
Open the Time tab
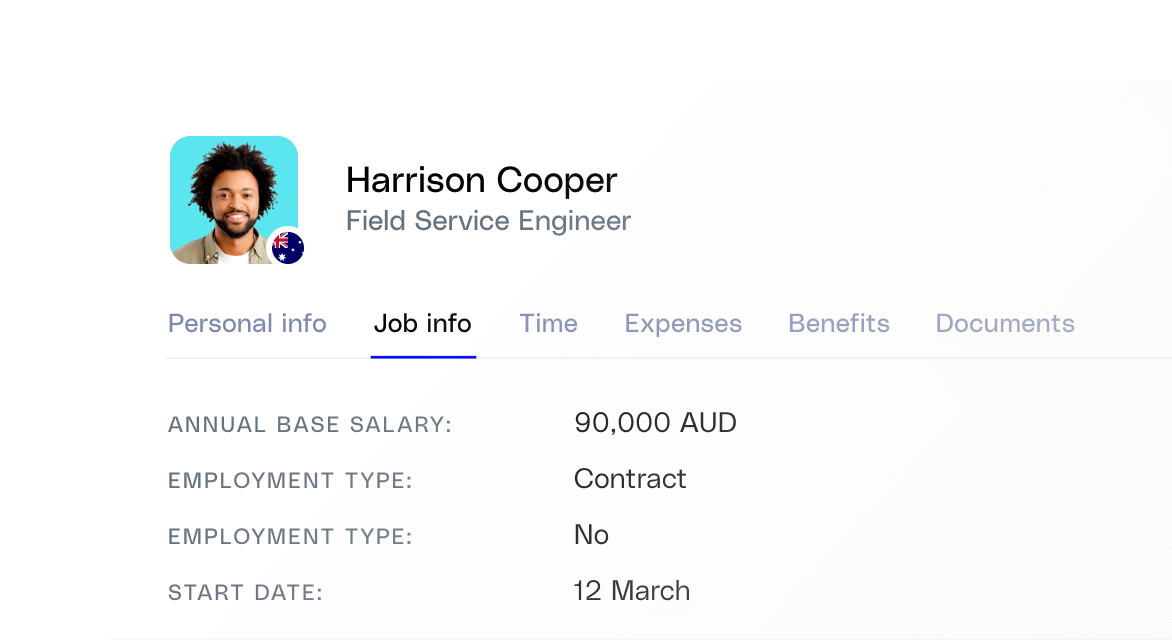click(548, 323)
